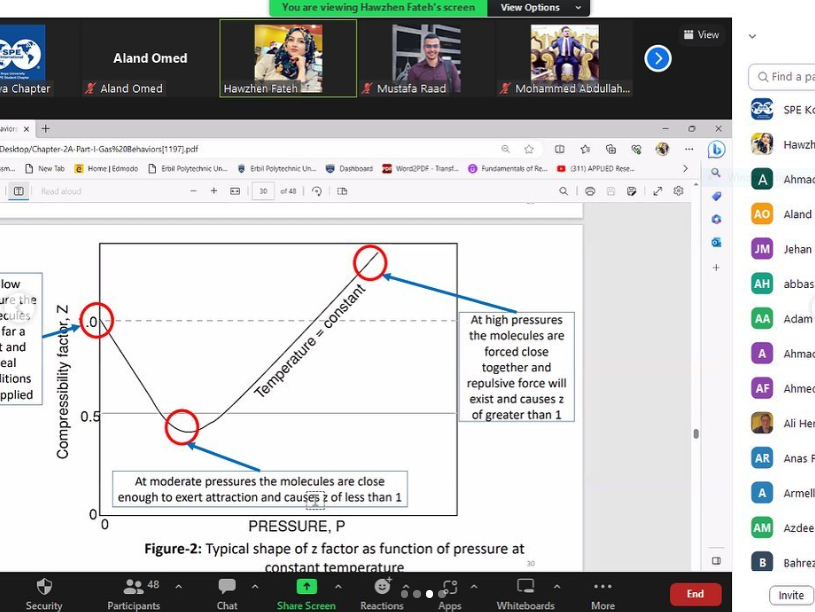Open Browser essentials heart icon
The height and width of the screenshot is (612, 815).
[x=636, y=149]
